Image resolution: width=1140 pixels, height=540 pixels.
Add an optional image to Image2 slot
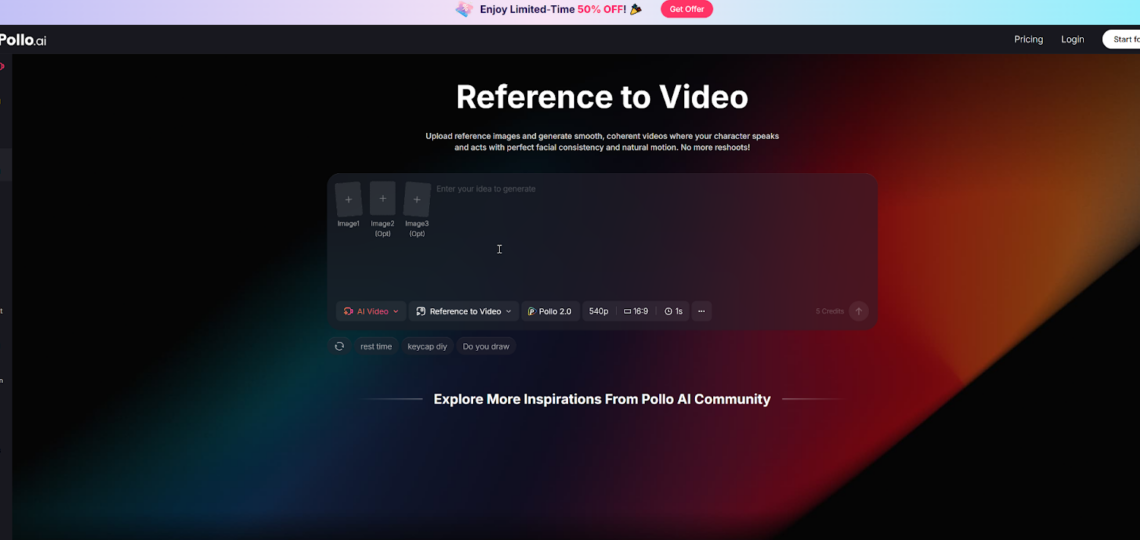[382, 200]
